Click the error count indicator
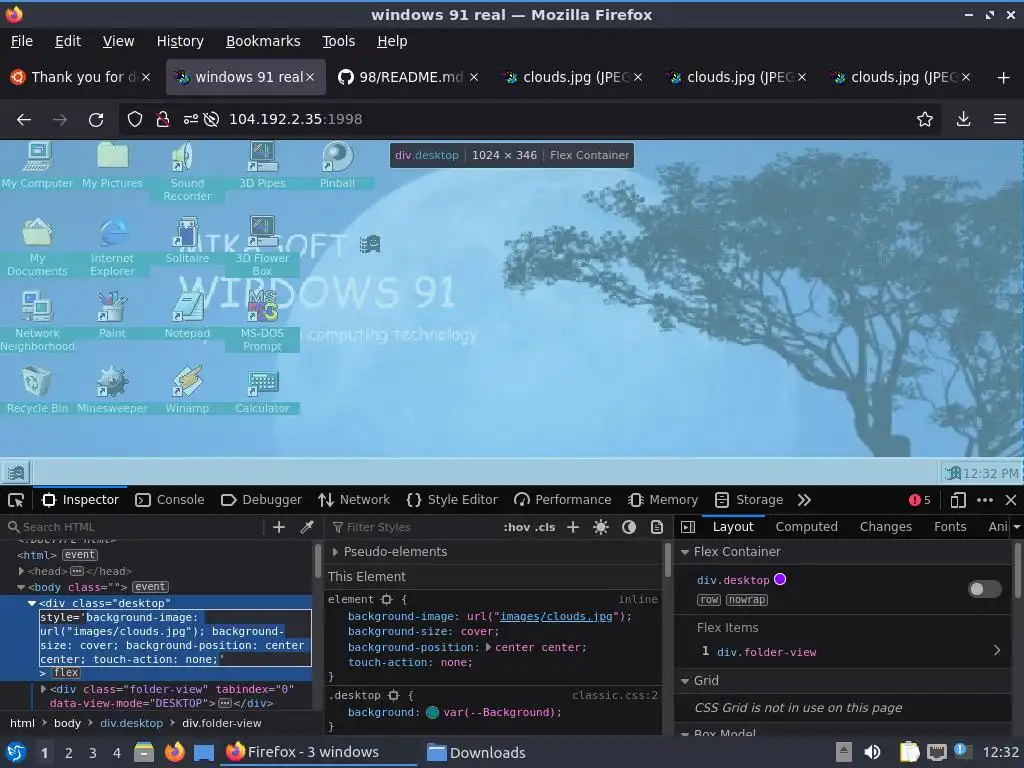The width and height of the screenshot is (1024, 768). coord(920,500)
